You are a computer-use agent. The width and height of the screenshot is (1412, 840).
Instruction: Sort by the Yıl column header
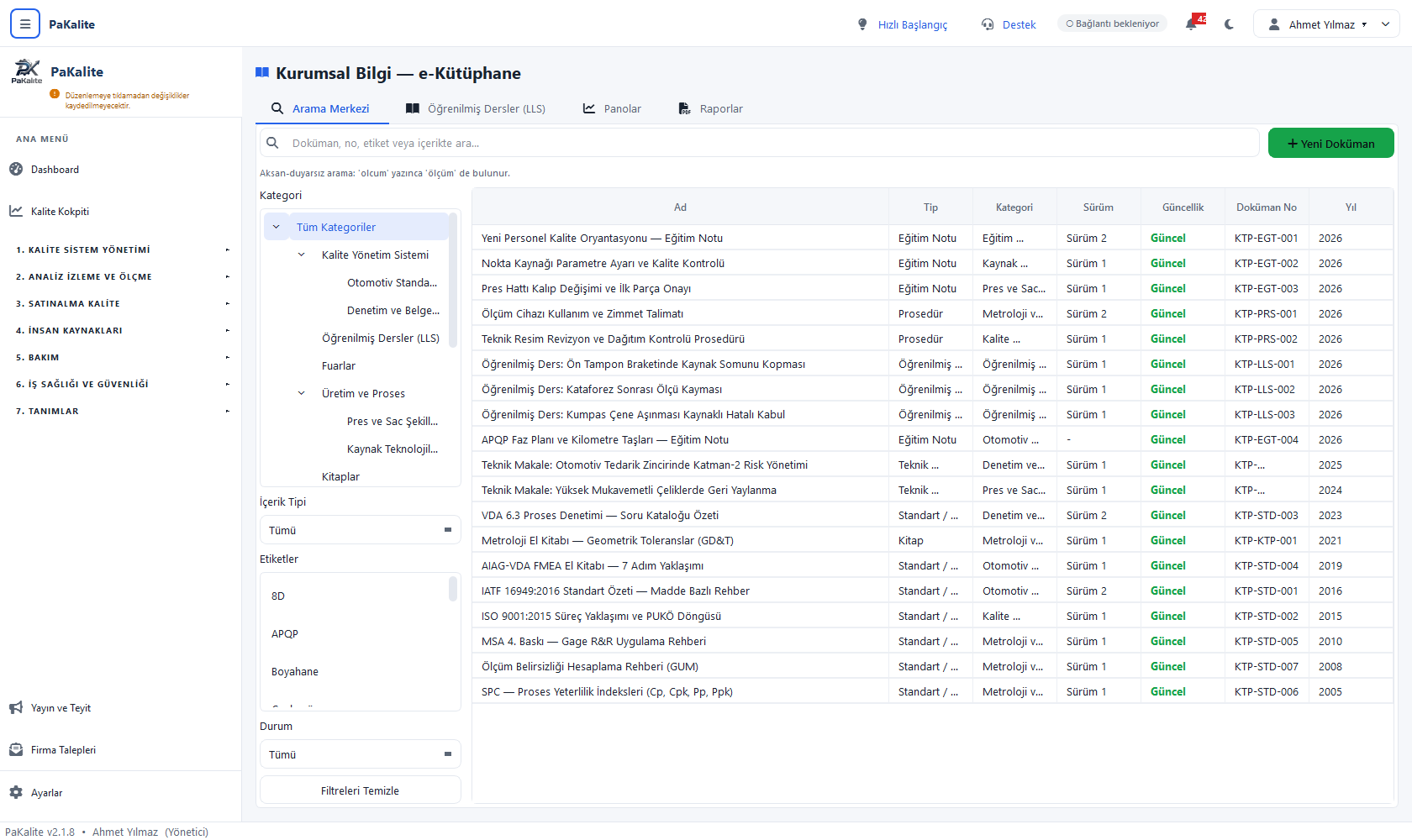[1351, 207]
